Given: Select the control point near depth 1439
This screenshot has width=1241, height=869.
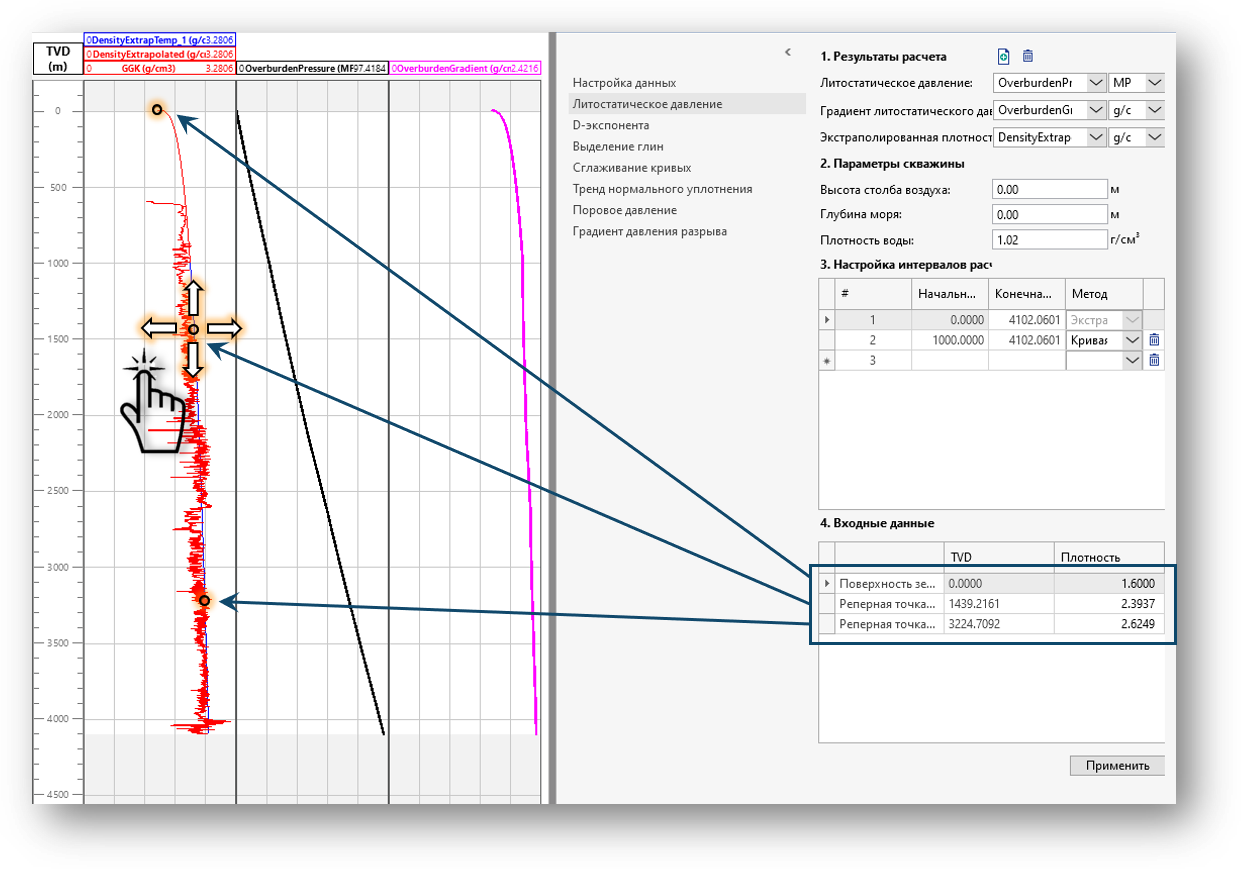Looking at the screenshot, I should (193, 329).
